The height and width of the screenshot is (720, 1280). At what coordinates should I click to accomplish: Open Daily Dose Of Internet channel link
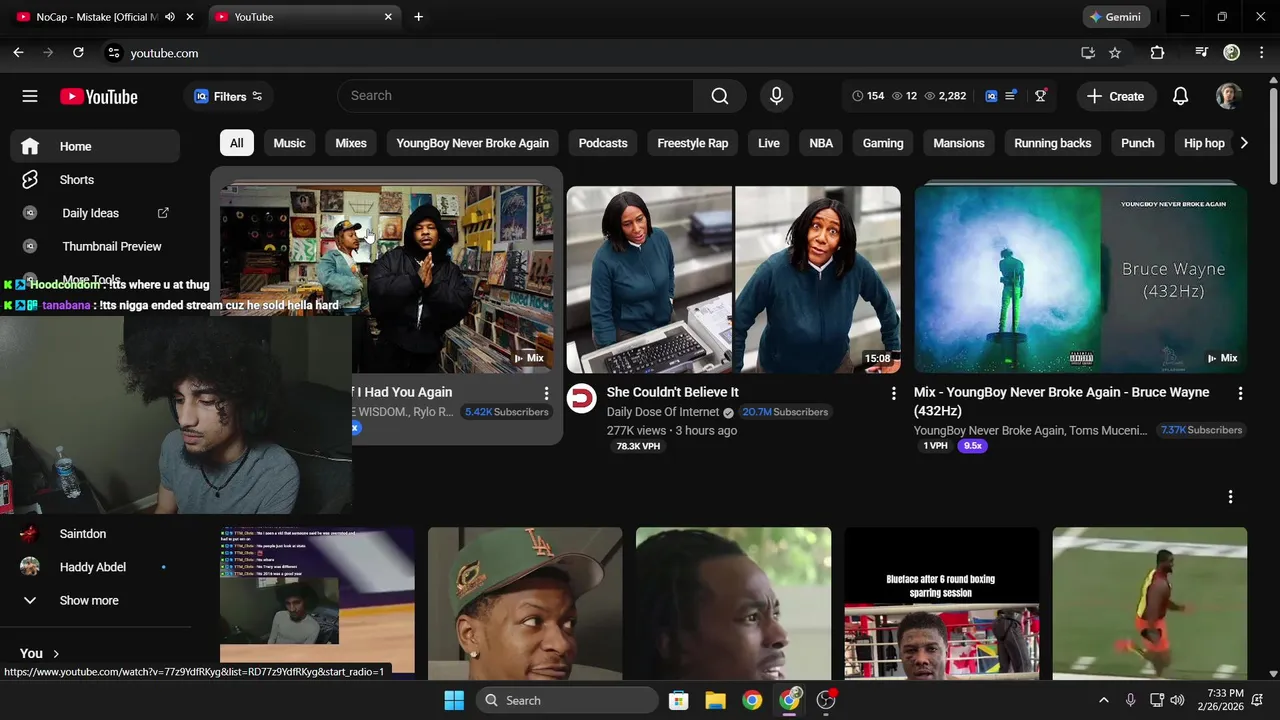(x=663, y=412)
